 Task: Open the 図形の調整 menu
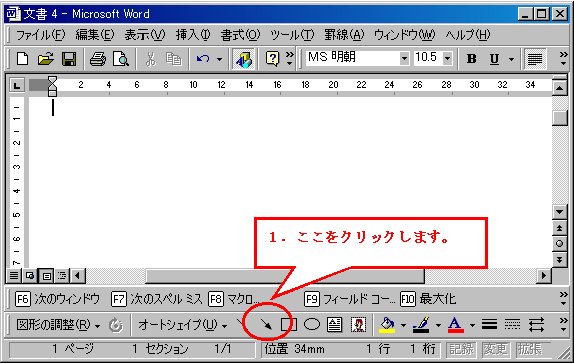coord(58,325)
